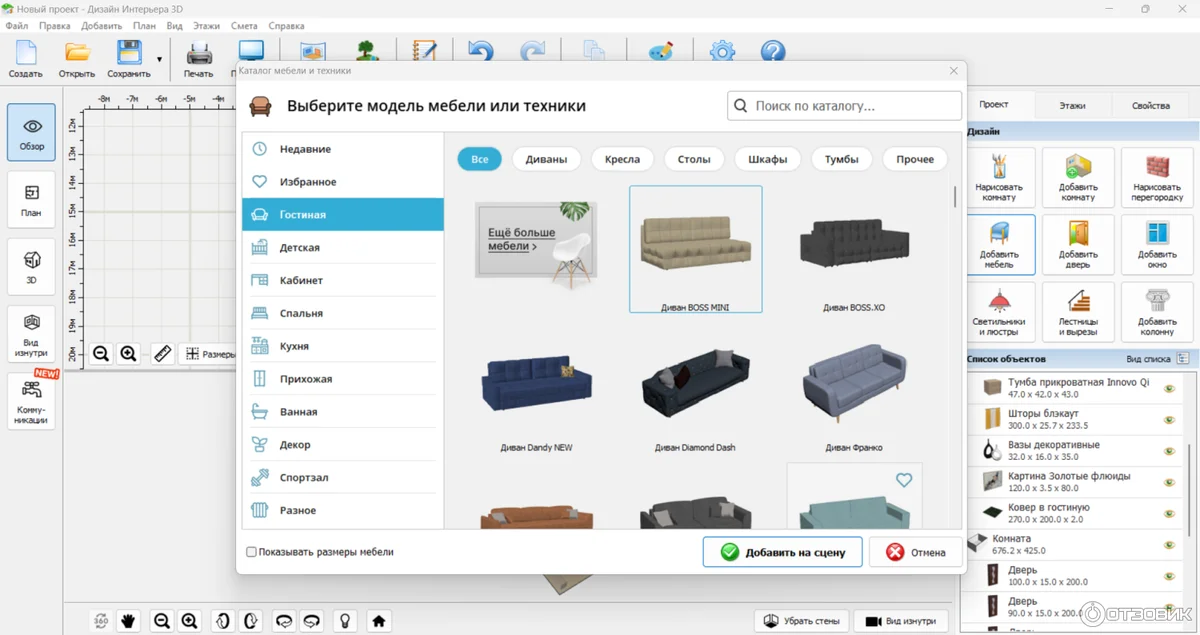Switch to the План view mode

pyautogui.click(x=32, y=199)
